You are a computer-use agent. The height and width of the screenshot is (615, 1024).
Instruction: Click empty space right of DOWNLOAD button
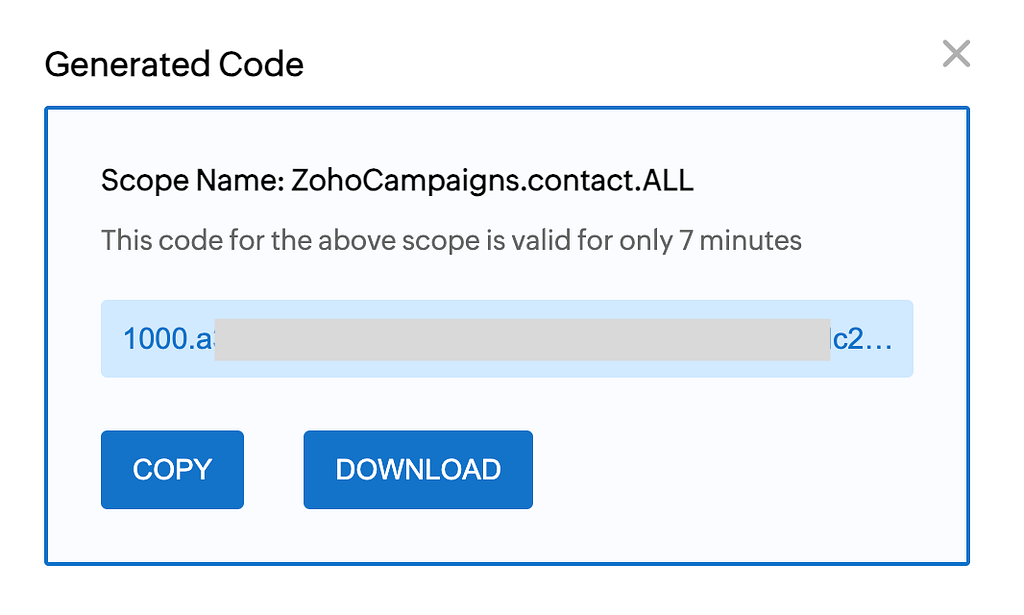point(744,469)
